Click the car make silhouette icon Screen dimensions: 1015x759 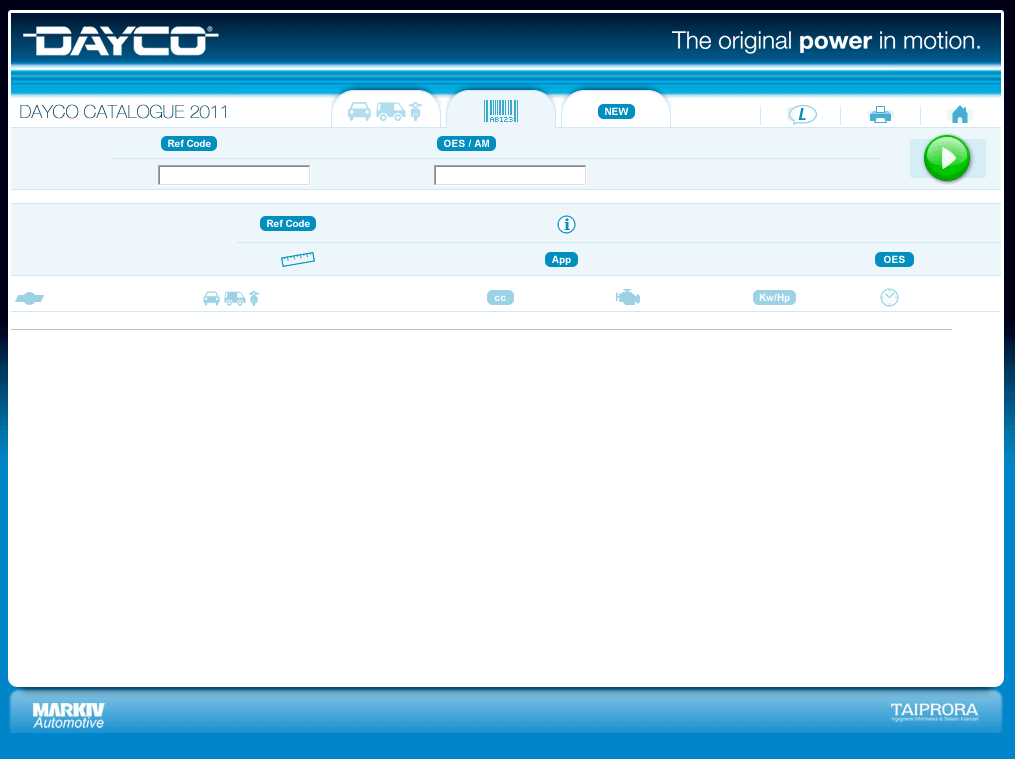pyautogui.click(x=30, y=298)
